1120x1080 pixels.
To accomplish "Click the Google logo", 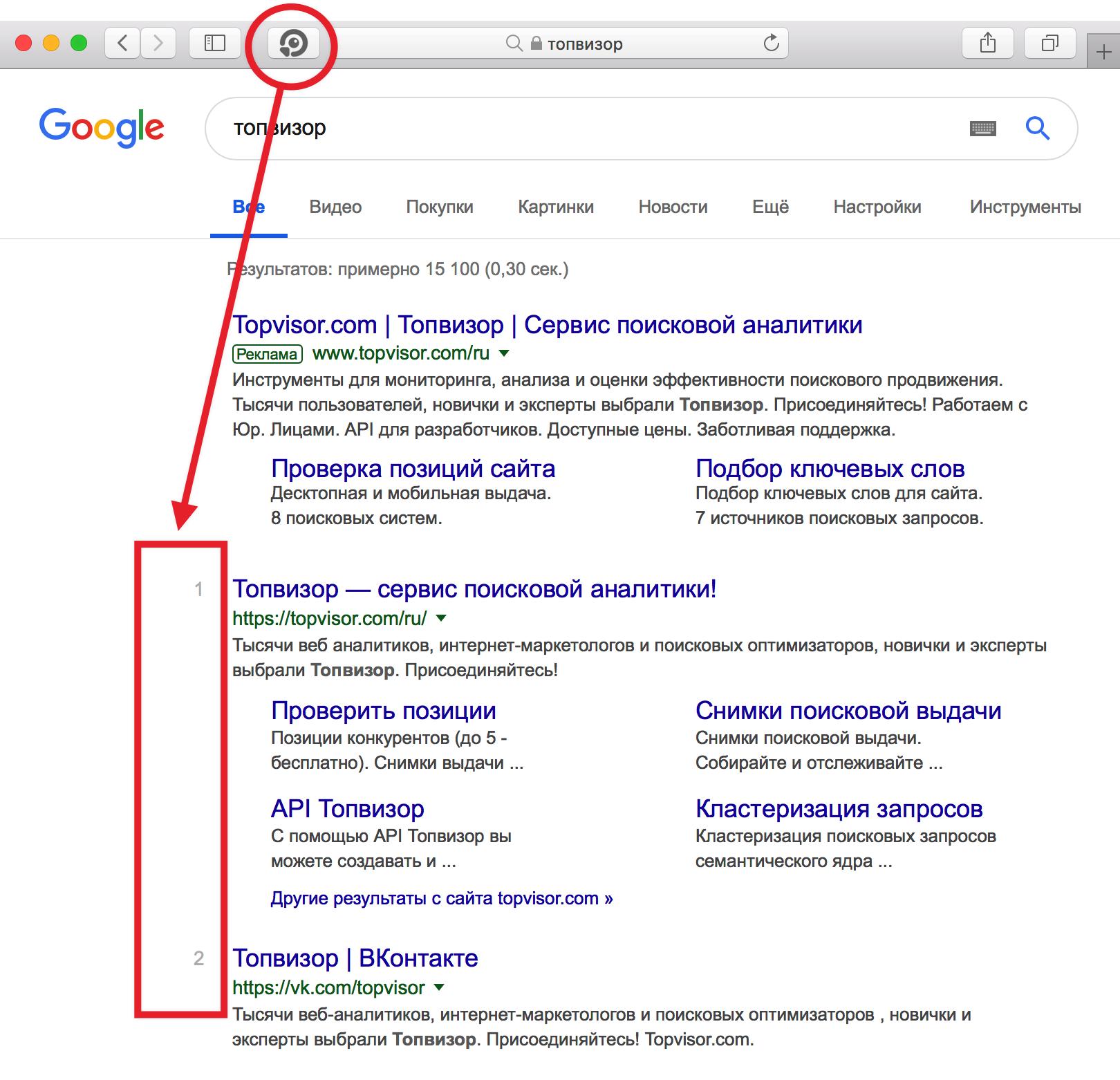I will (x=102, y=127).
